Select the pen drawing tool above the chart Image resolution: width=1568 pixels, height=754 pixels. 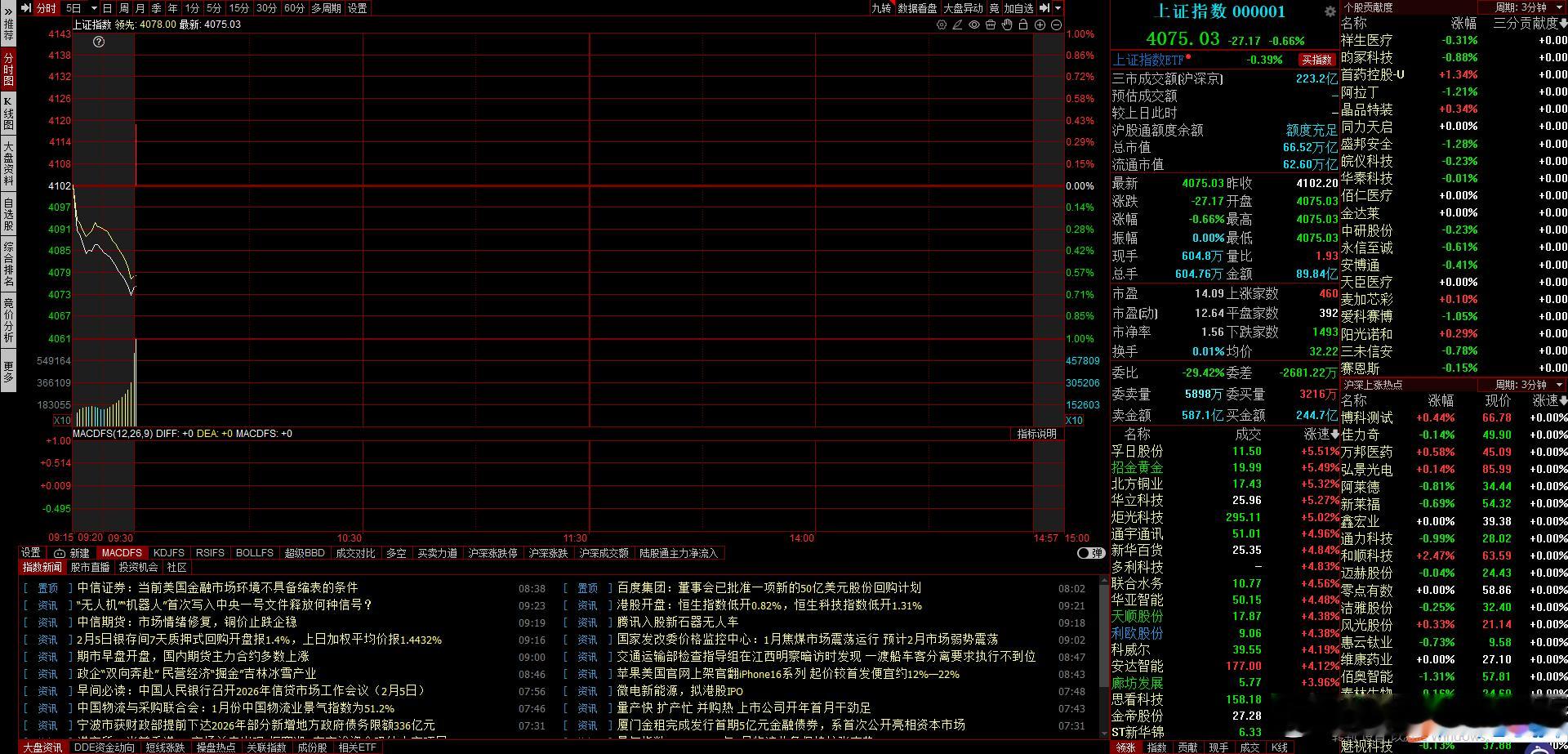[x=957, y=25]
